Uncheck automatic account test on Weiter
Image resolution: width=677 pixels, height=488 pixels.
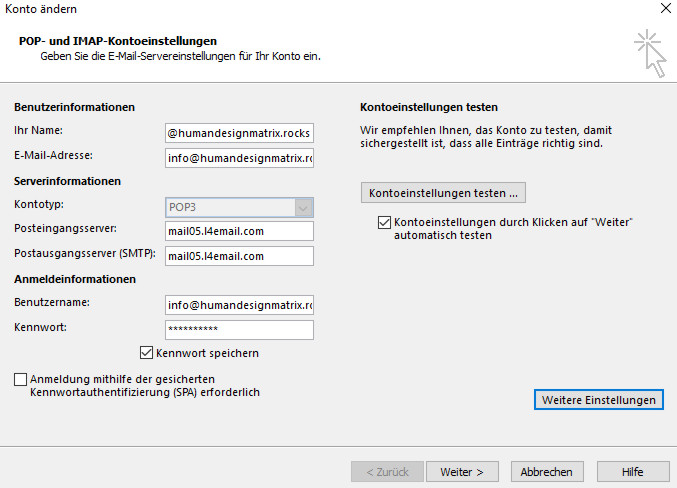385,222
